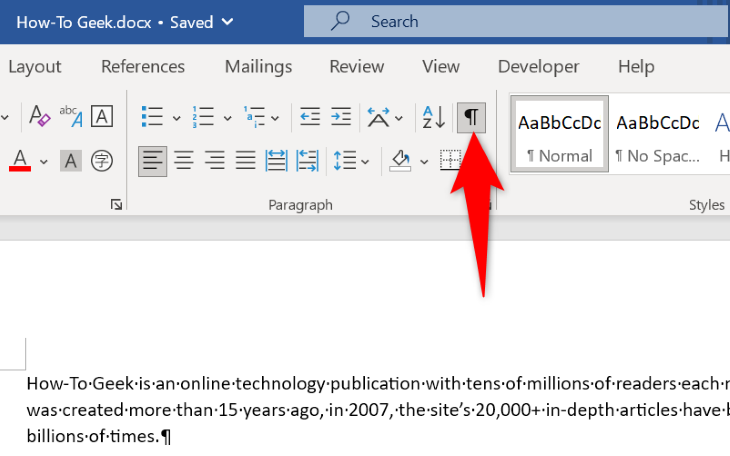Decrease the paragraph indent
This screenshot has height=456, width=730.
(x=310, y=117)
